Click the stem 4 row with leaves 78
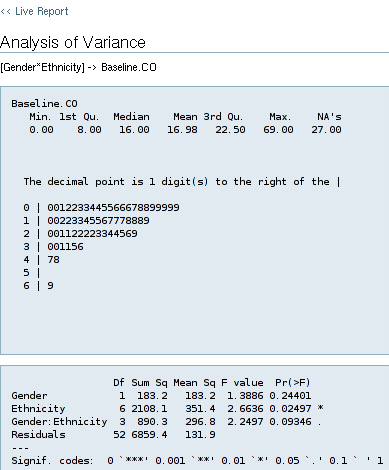This screenshot has width=389, height=470. tap(41, 260)
